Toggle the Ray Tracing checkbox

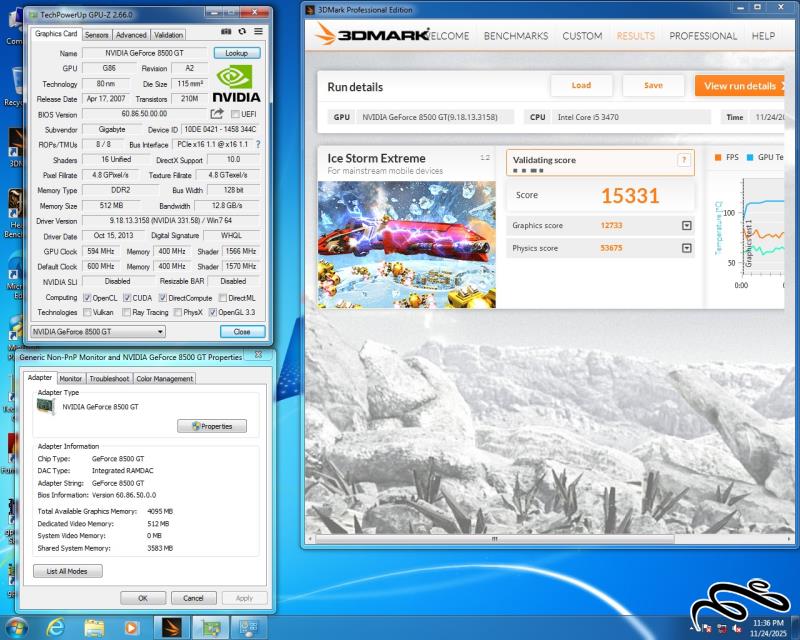coord(138,312)
